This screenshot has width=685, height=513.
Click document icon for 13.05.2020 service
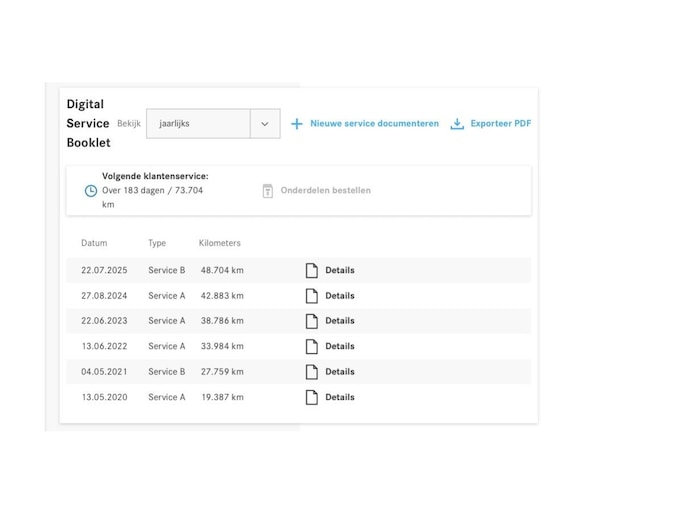pyautogui.click(x=311, y=397)
